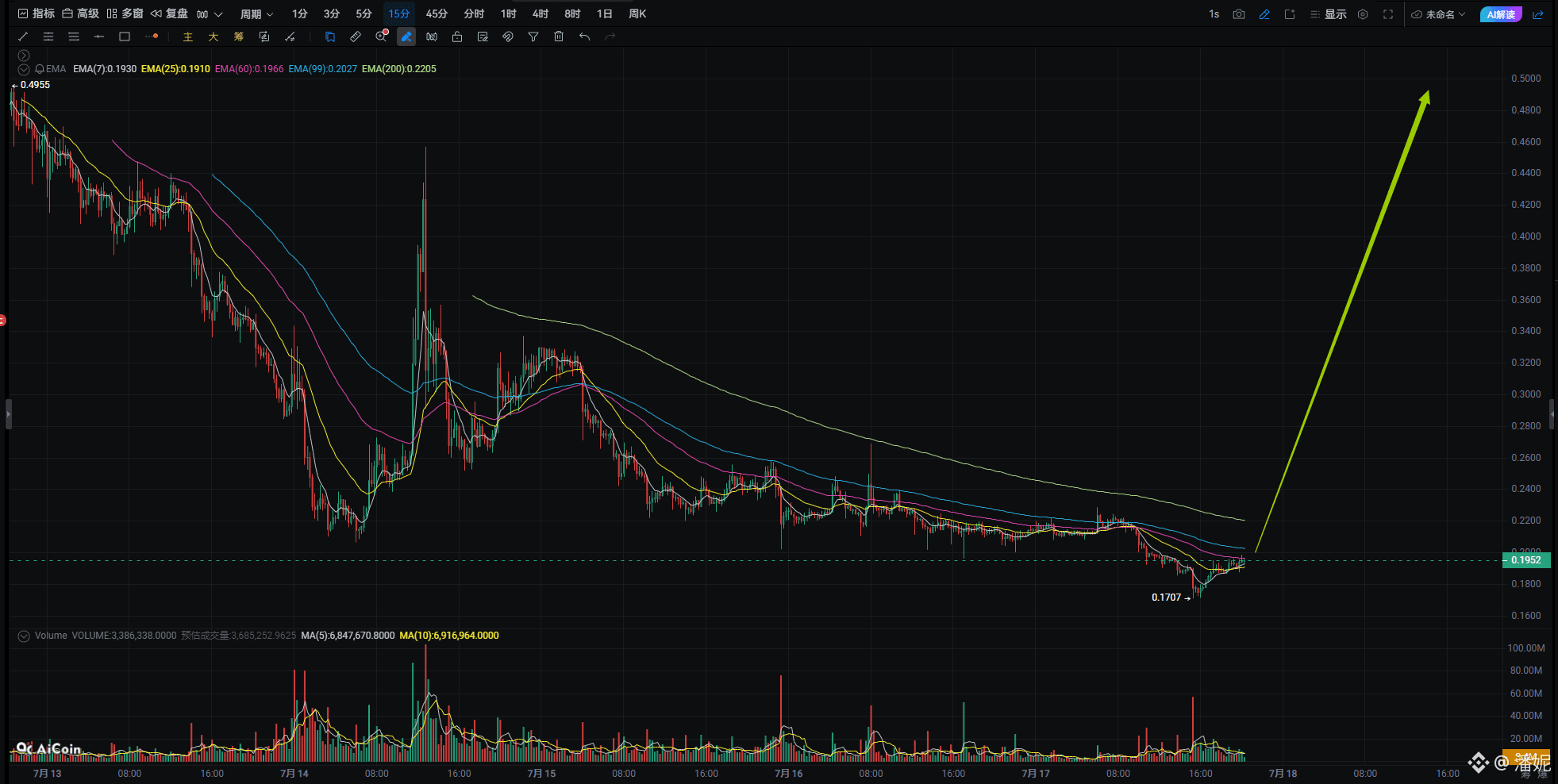Undo the last drawing action

tap(585, 37)
